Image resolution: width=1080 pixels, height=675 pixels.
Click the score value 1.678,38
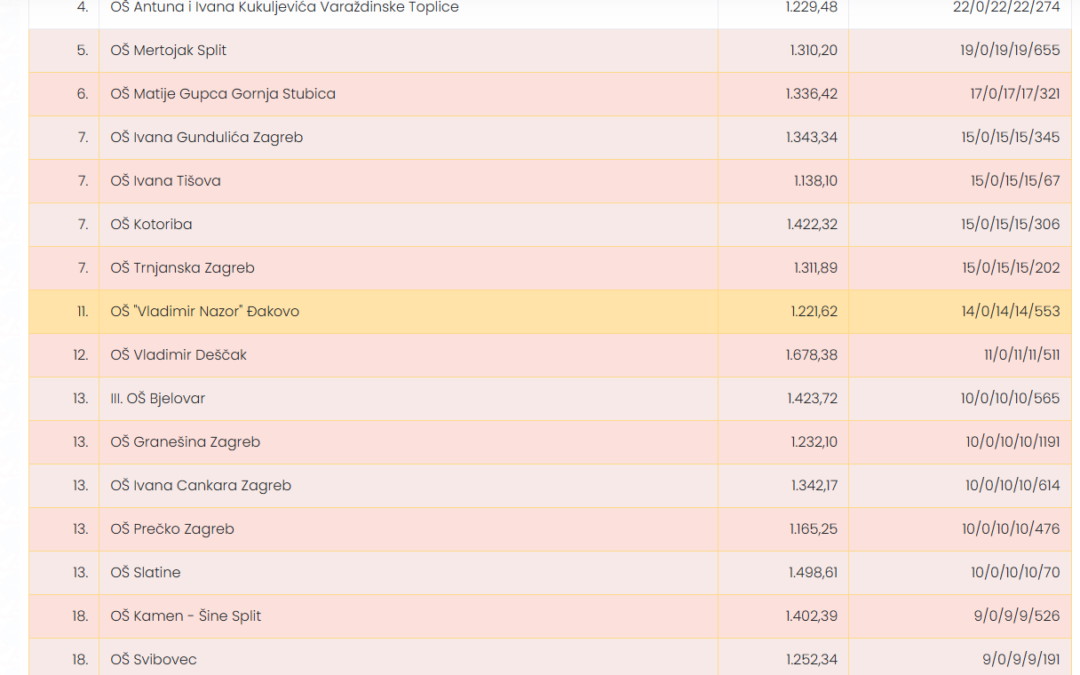tap(811, 355)
